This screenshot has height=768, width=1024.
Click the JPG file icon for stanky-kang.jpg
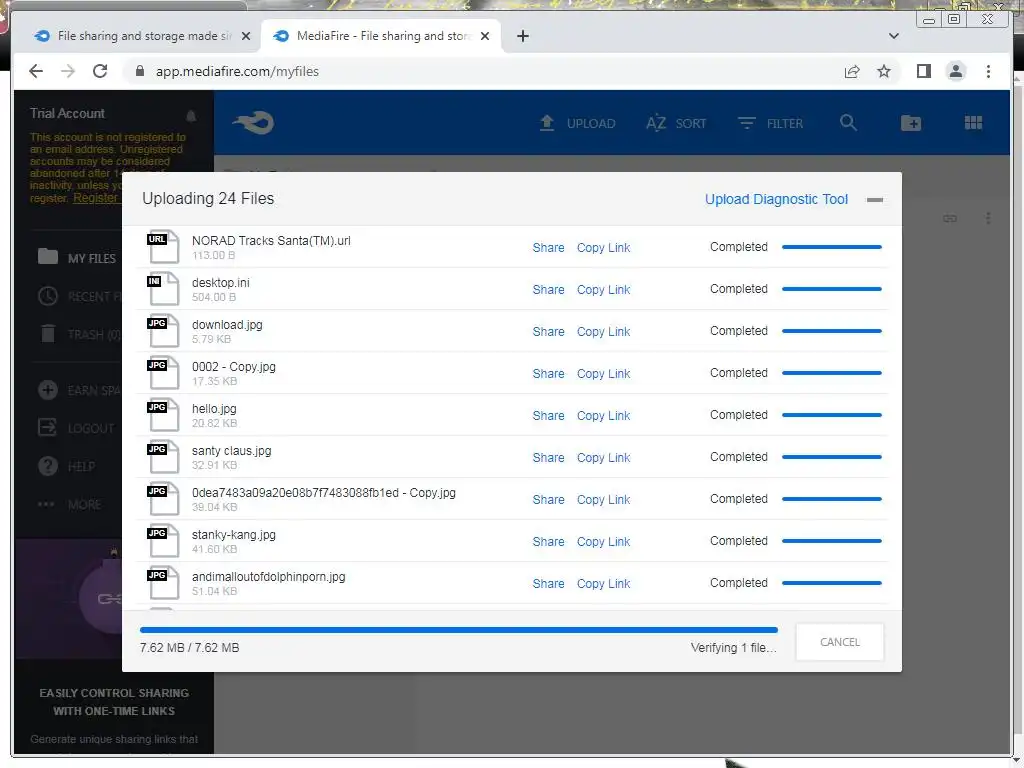pyautogui.click(x=163, y=541)
